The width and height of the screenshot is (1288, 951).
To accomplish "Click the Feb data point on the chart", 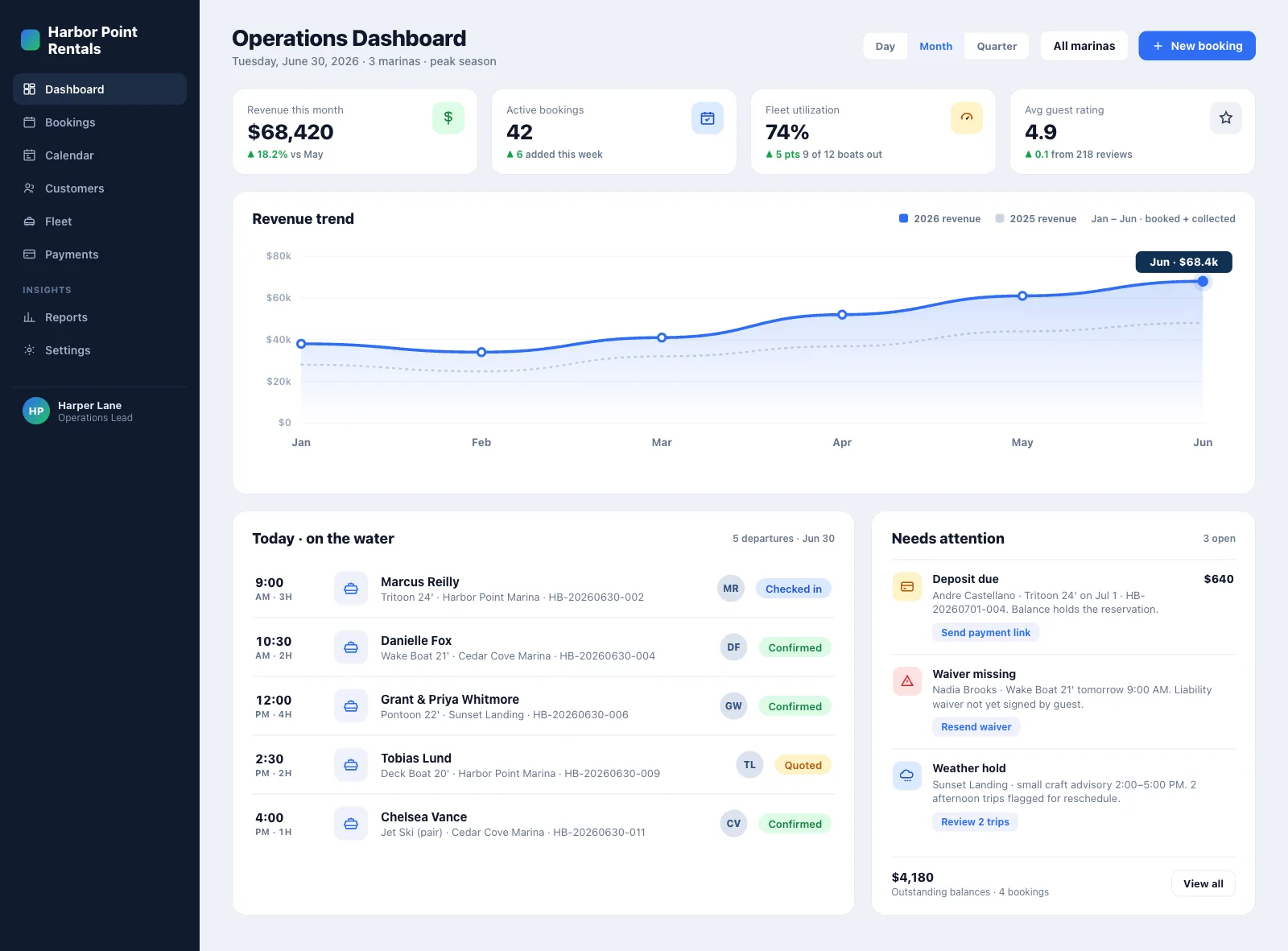I will [481, 352].
